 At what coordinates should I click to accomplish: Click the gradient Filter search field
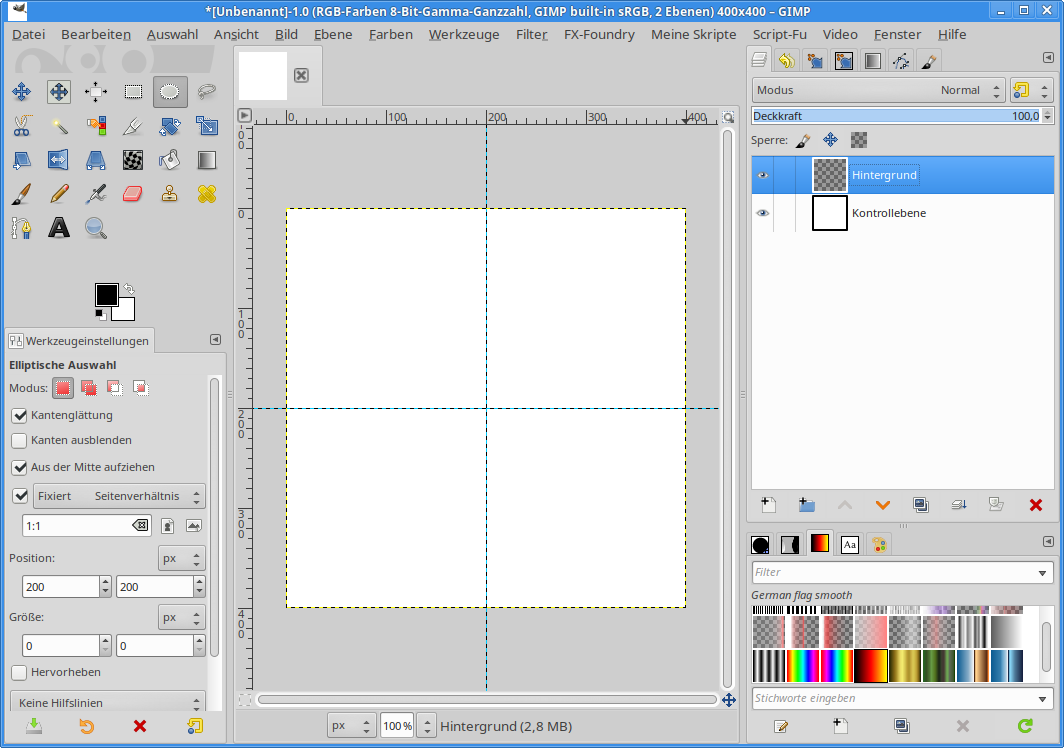[892, 572]
